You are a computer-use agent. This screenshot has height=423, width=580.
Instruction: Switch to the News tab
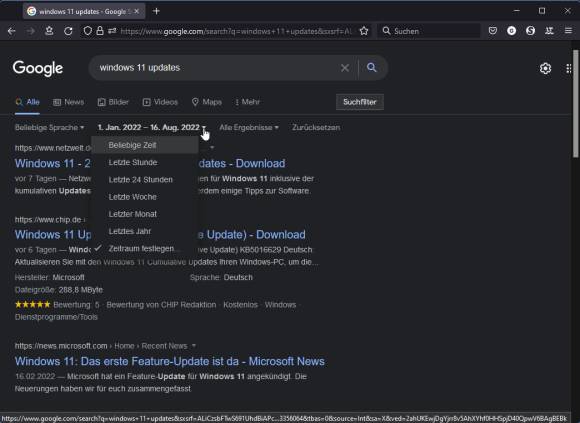tap(68, 102)
